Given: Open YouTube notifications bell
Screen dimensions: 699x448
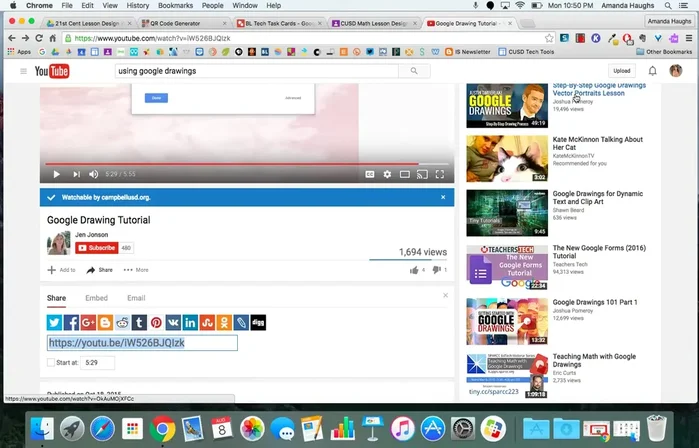Looking at the screenshot, I should coord(653,71).
